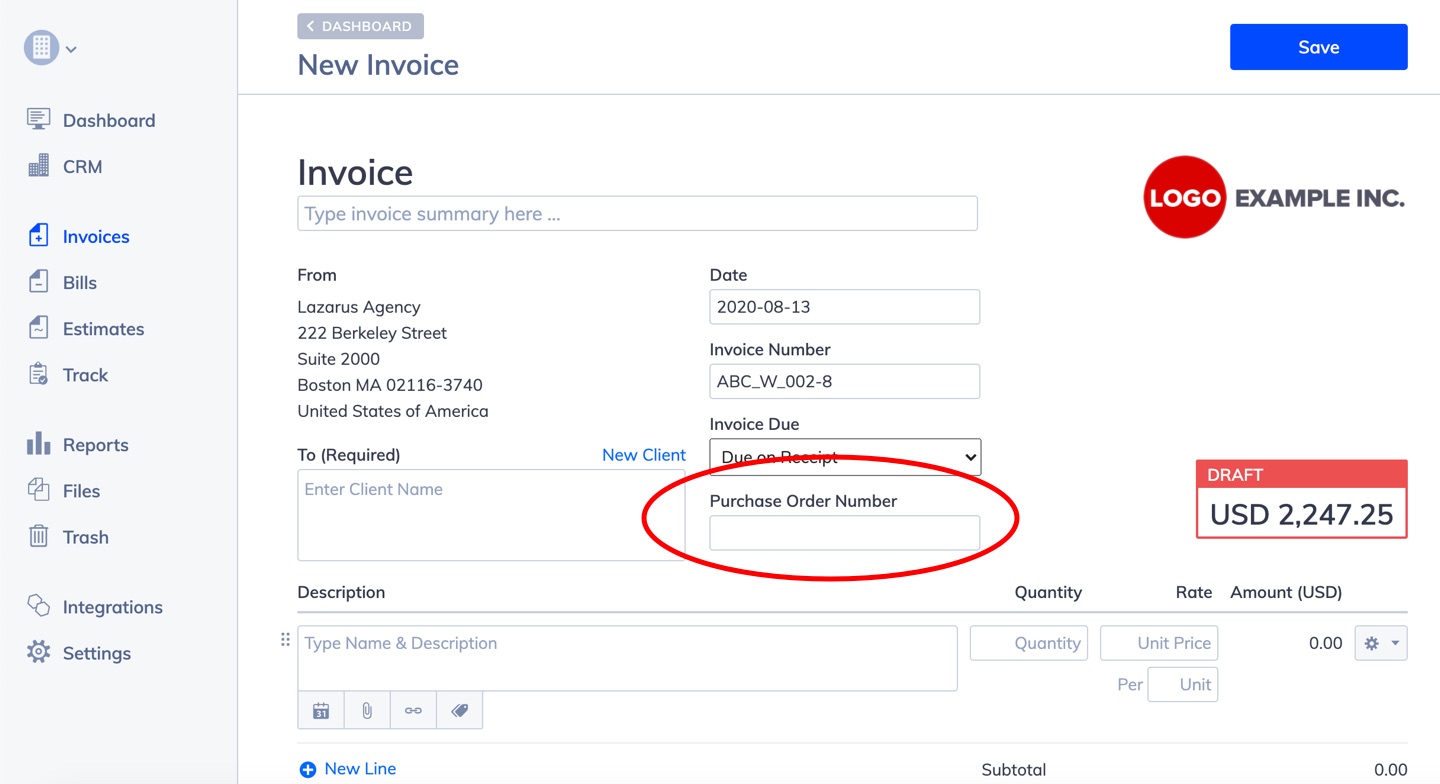Open the Invoice Due dropdown
Screen dimensions: 1440x784
click(x=845, y=457)
